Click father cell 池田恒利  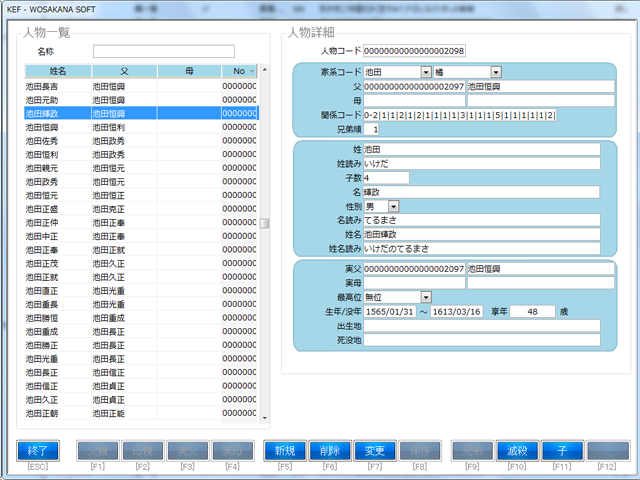point(124,127)
